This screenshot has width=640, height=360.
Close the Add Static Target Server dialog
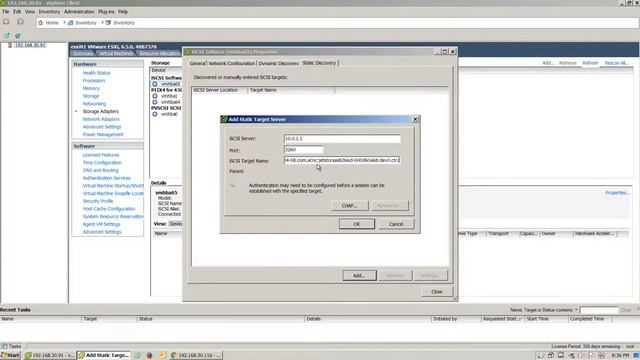click(x=415, y=119)
